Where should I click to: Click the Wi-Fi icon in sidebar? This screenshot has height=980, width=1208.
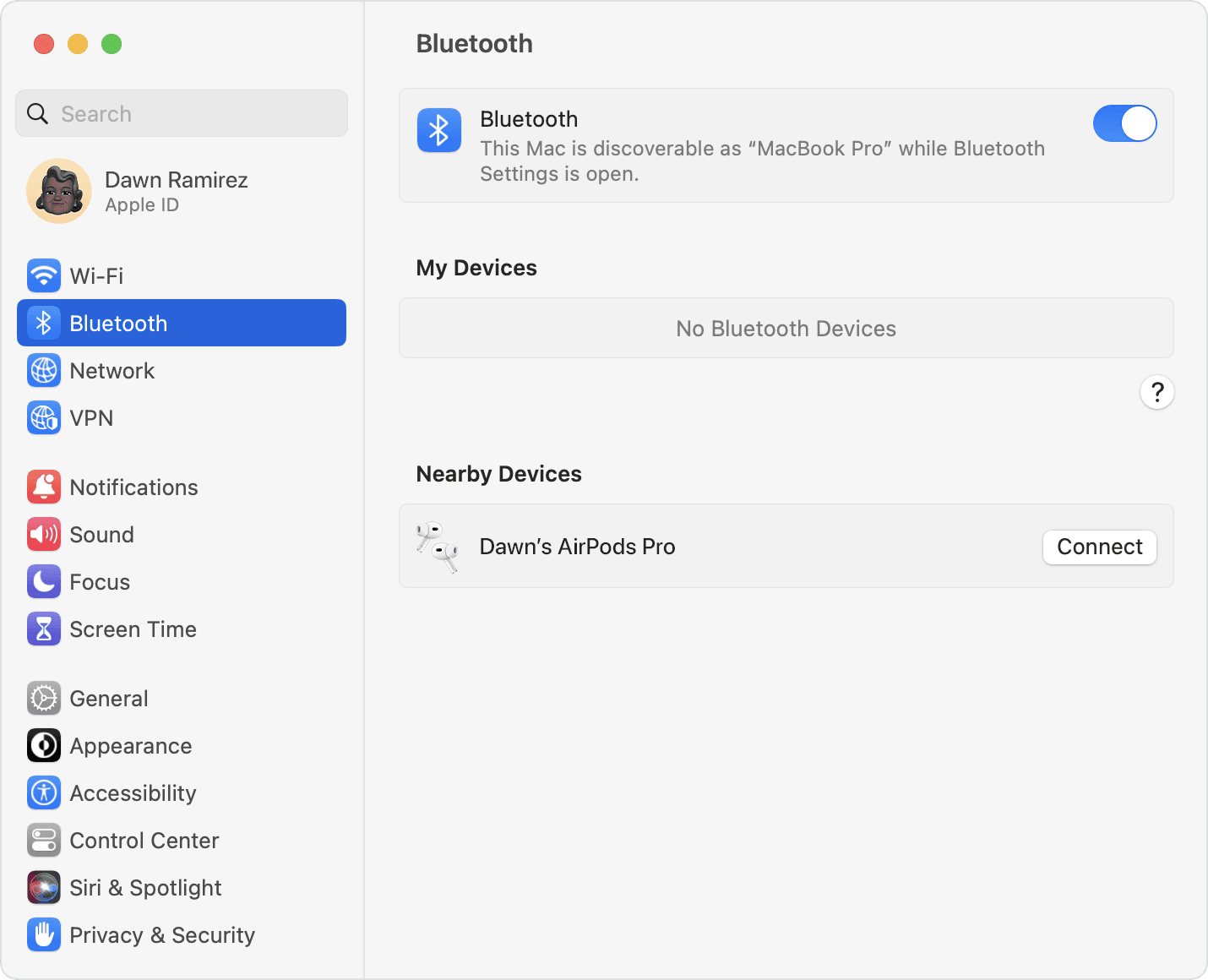click(44, 276)
